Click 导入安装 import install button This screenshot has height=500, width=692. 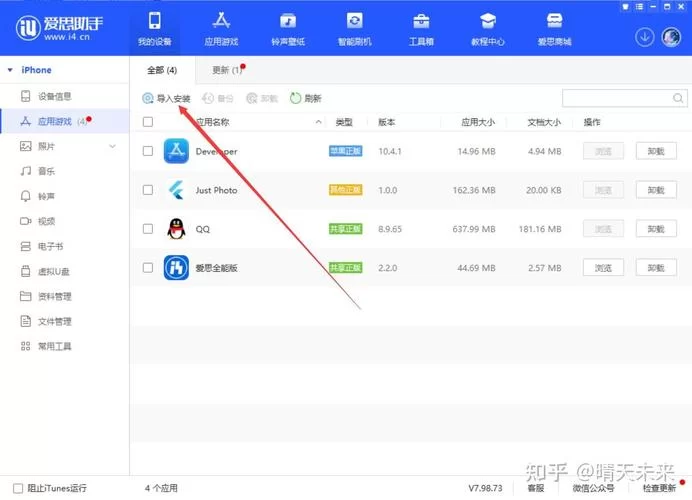[x=166, y=98]
